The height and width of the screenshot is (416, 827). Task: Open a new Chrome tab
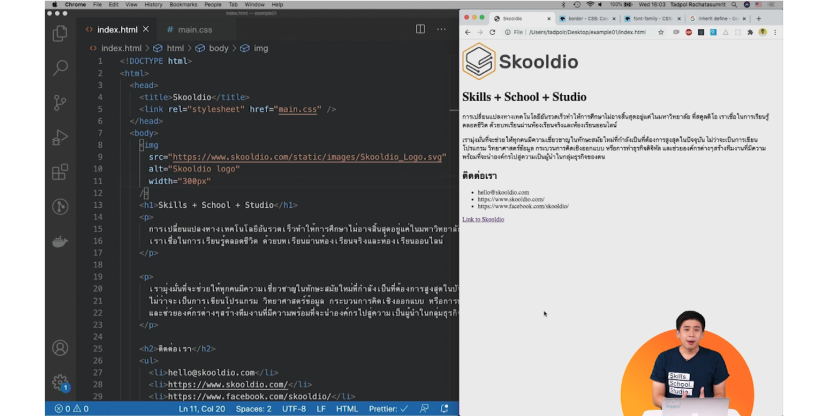pos(758,18)
